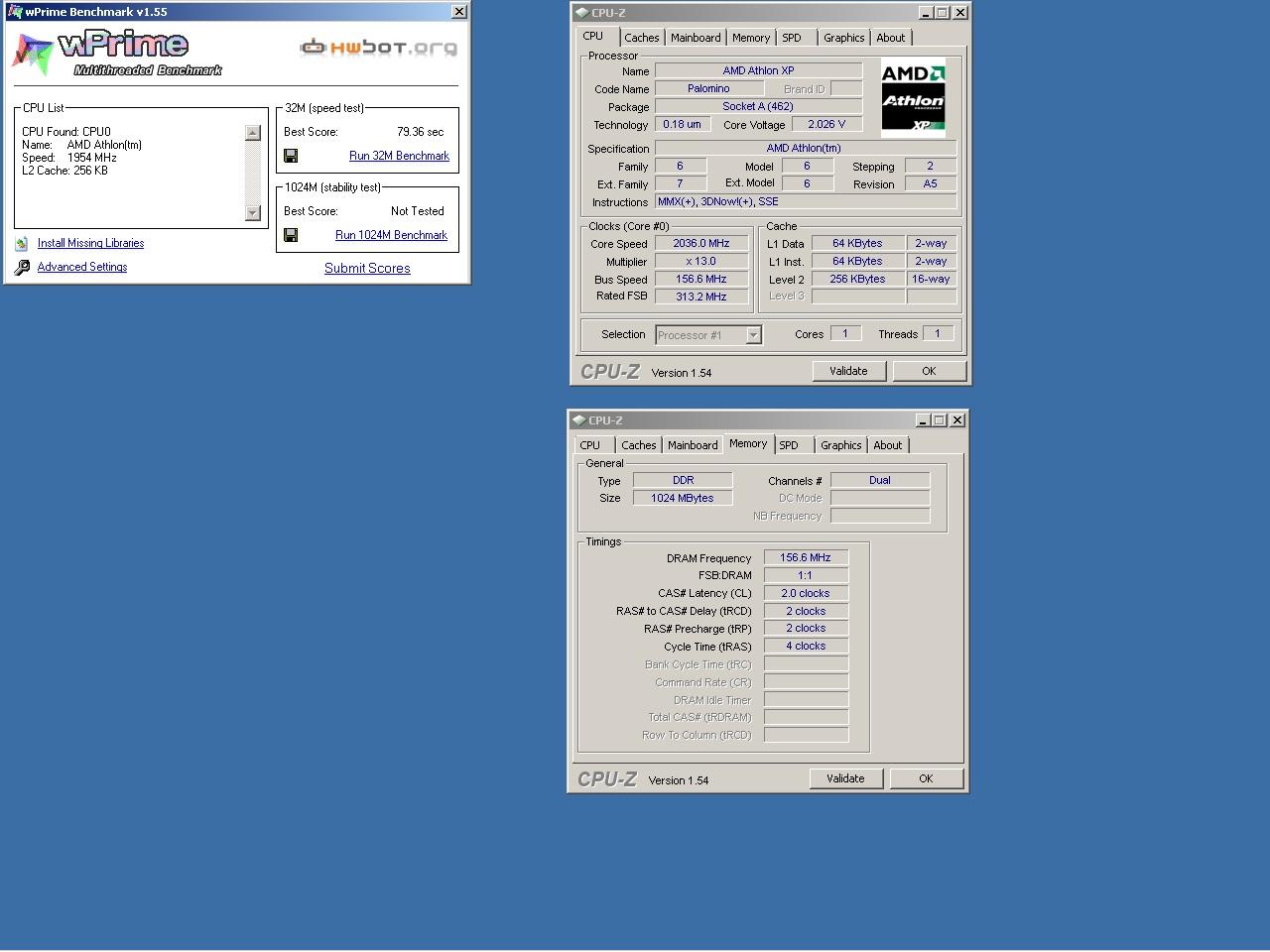This screenshot has height=952, width=1270.
Task: Switch to SPD tab in upper CPU-Z
Action: [x=792, y=38]
